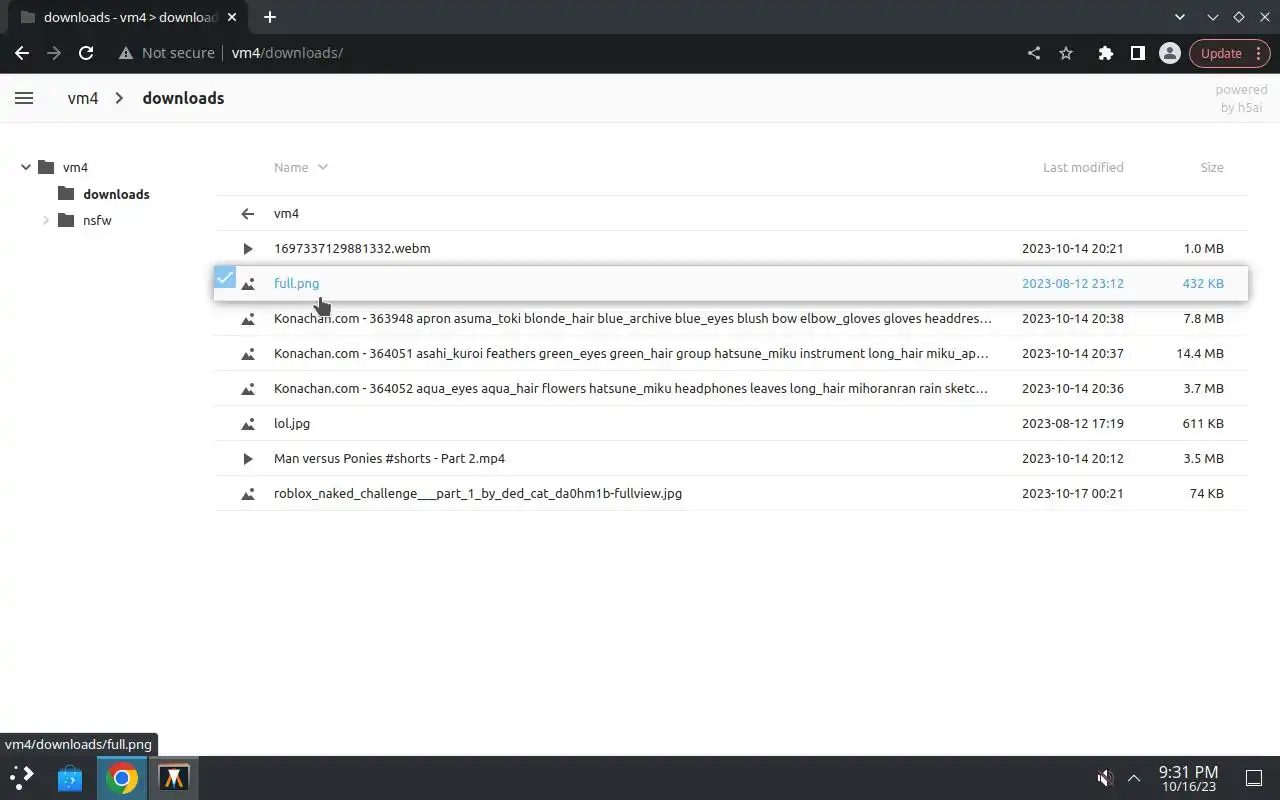Select the nsfw folder in the tree
This screenshot has width=1280, height=800.
(x=97, y=220)
